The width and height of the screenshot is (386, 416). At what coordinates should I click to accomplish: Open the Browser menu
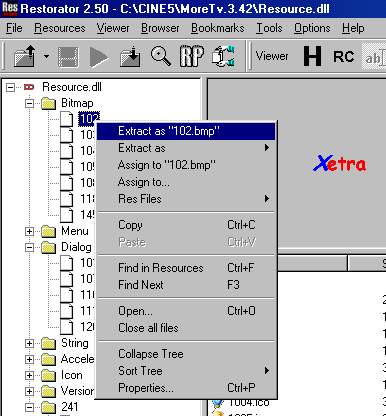(160, 28)
